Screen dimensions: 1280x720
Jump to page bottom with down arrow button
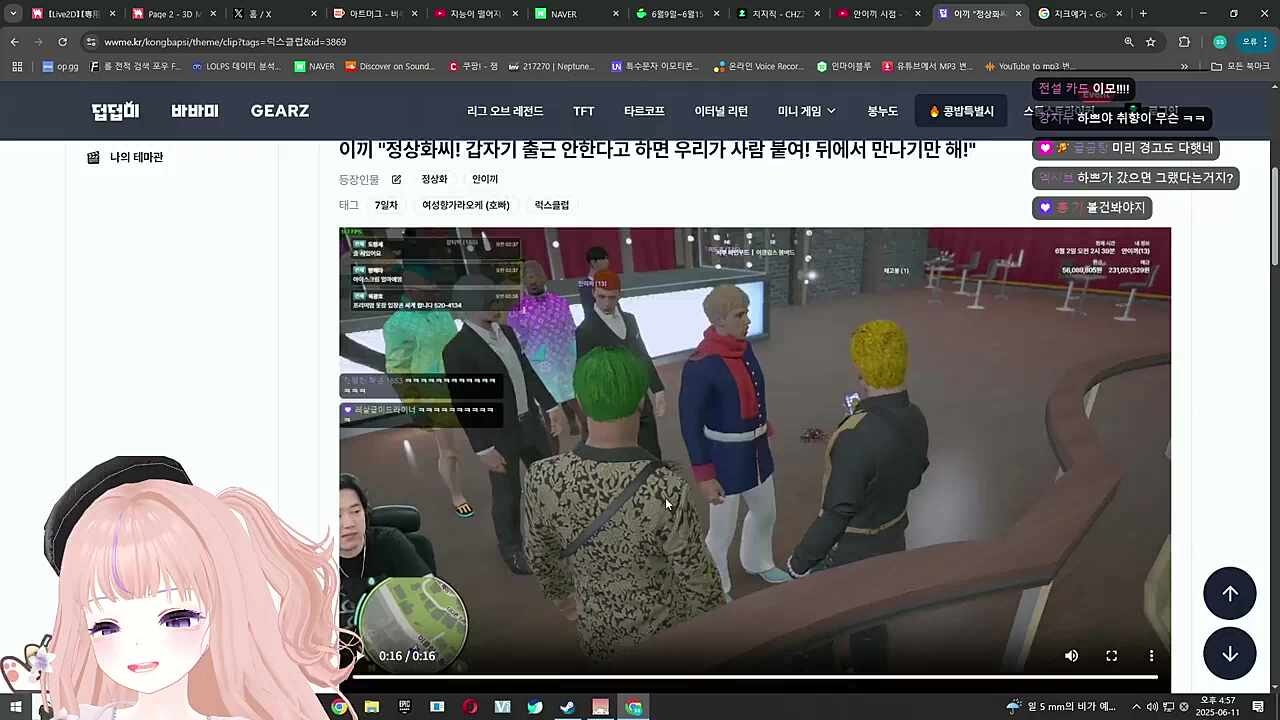1230,654
